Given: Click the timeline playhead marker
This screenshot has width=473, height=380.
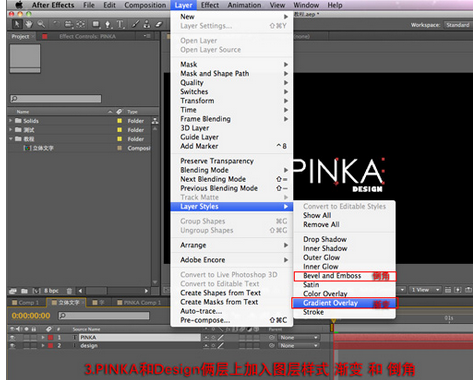Looking at the screenshot, I should click(x=333, y=322).
